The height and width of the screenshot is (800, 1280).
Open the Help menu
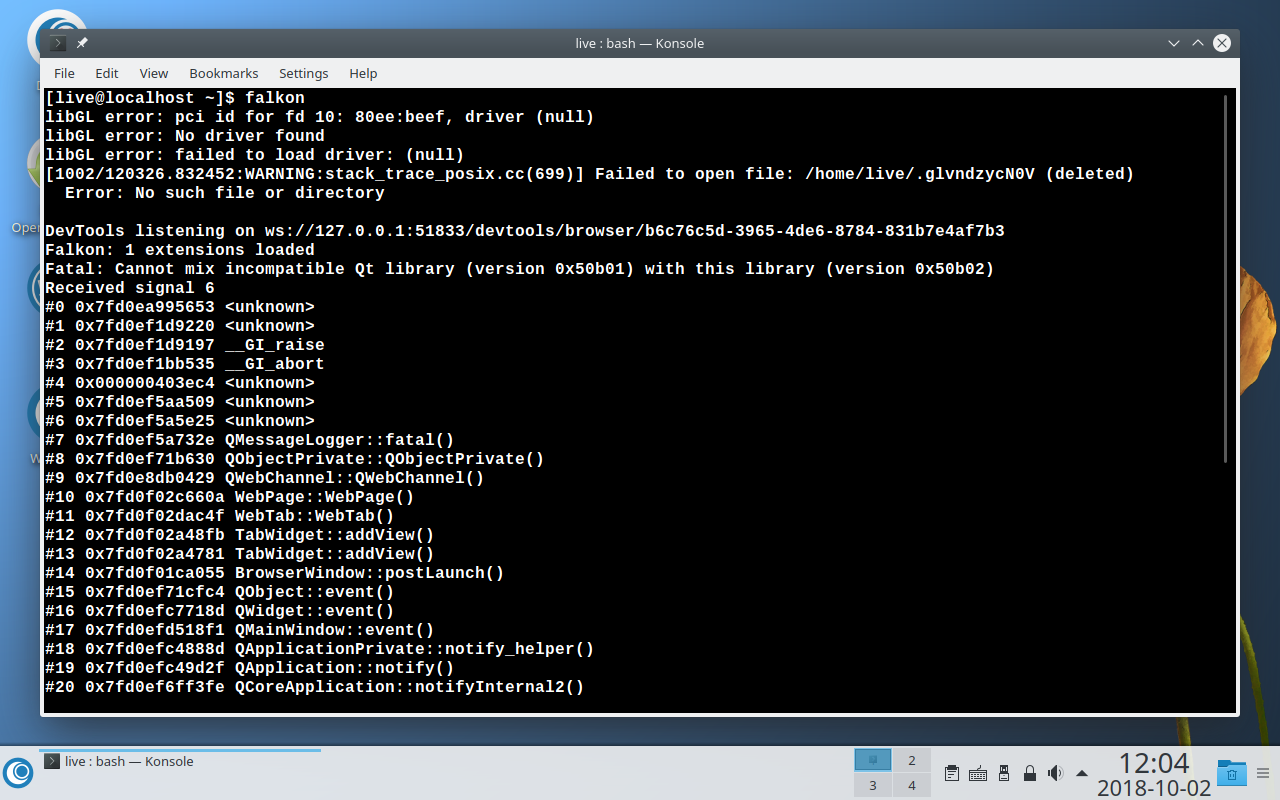tap(363, 73)
